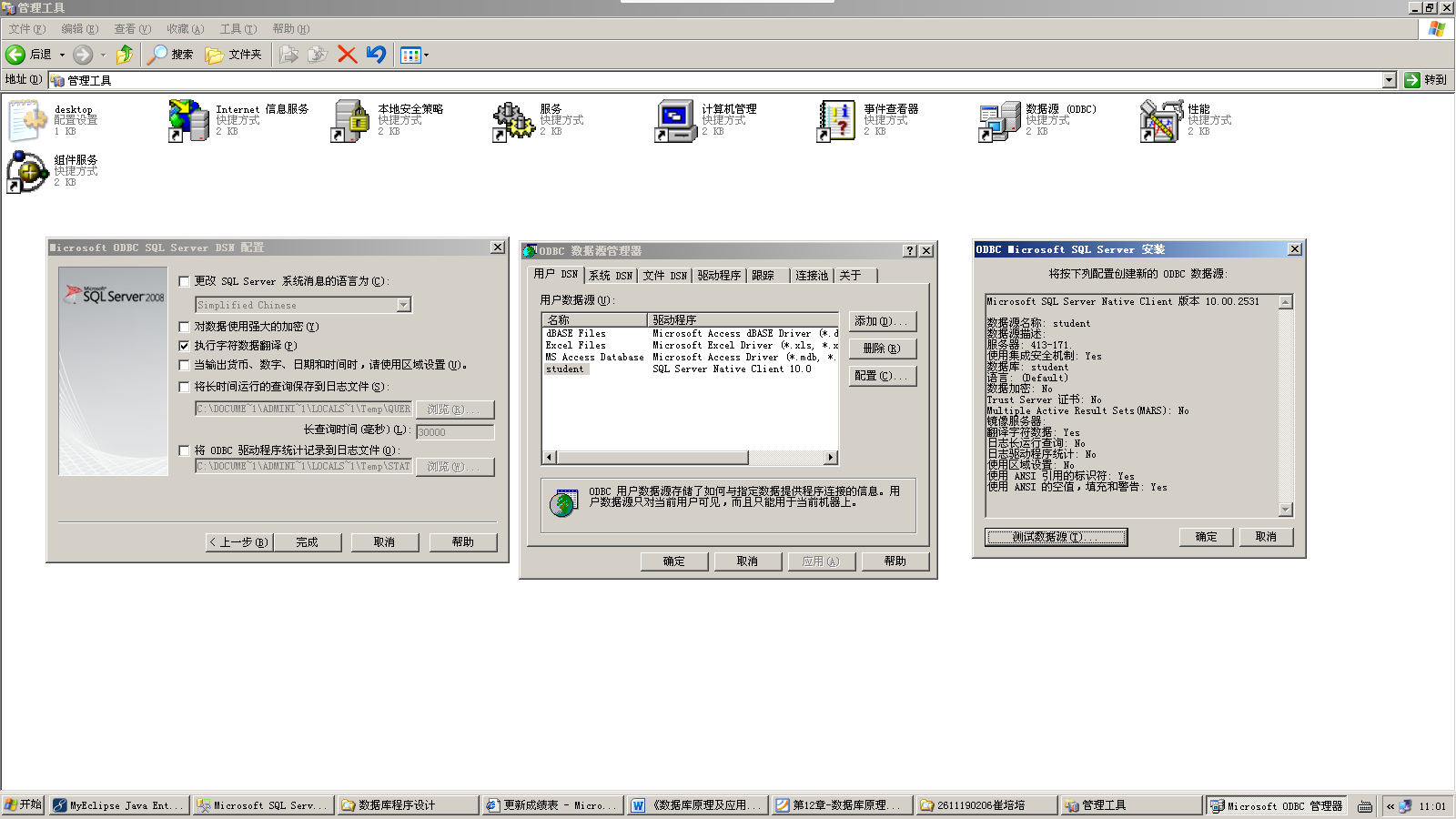This screenshot has height=819, width=1456.
Task: Uncheck 执行字符数据翻译 checkbox
Action: [x=185, y=346]
